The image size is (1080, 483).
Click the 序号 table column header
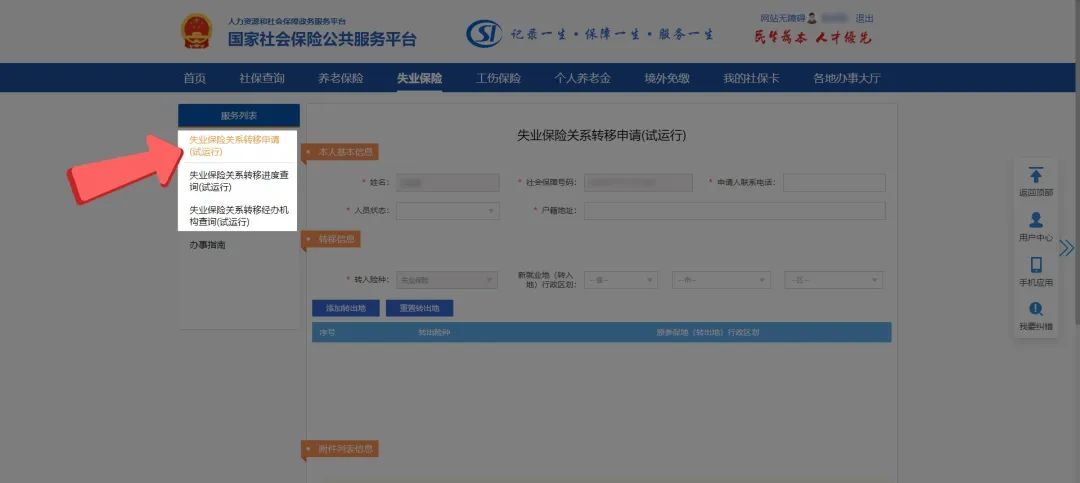click(326, 332)
